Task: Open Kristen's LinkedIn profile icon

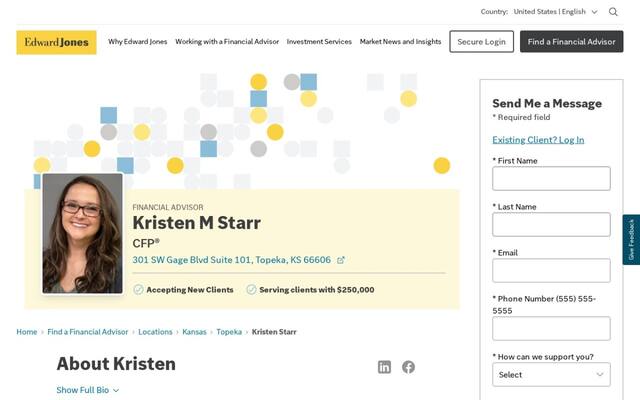Action: 384,367
